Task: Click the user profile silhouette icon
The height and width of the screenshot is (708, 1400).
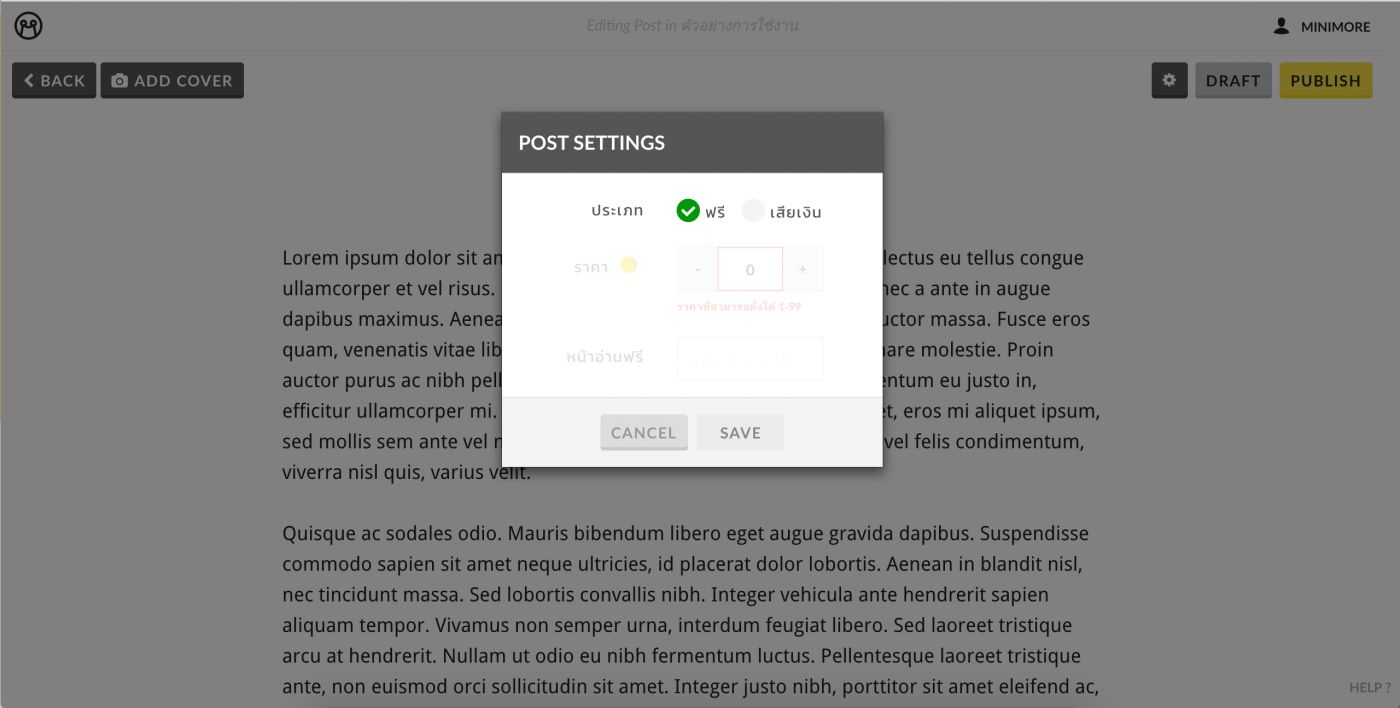Action: 1281,26
